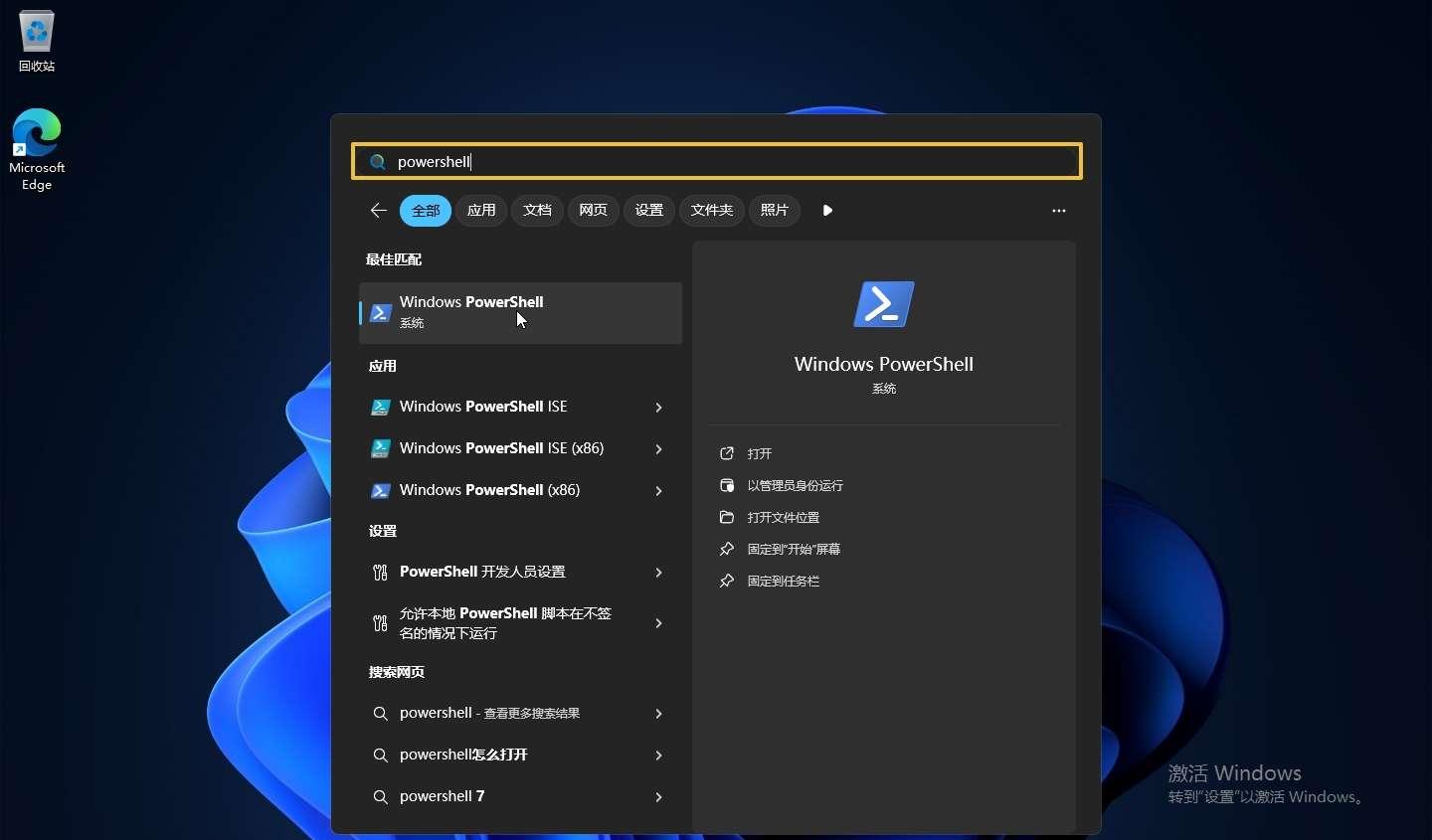The height and width of the screenshot is (840, 1432).
Task: Expand PowerShell 开发人员设置 chevron
Action: [x=658, y=572]
